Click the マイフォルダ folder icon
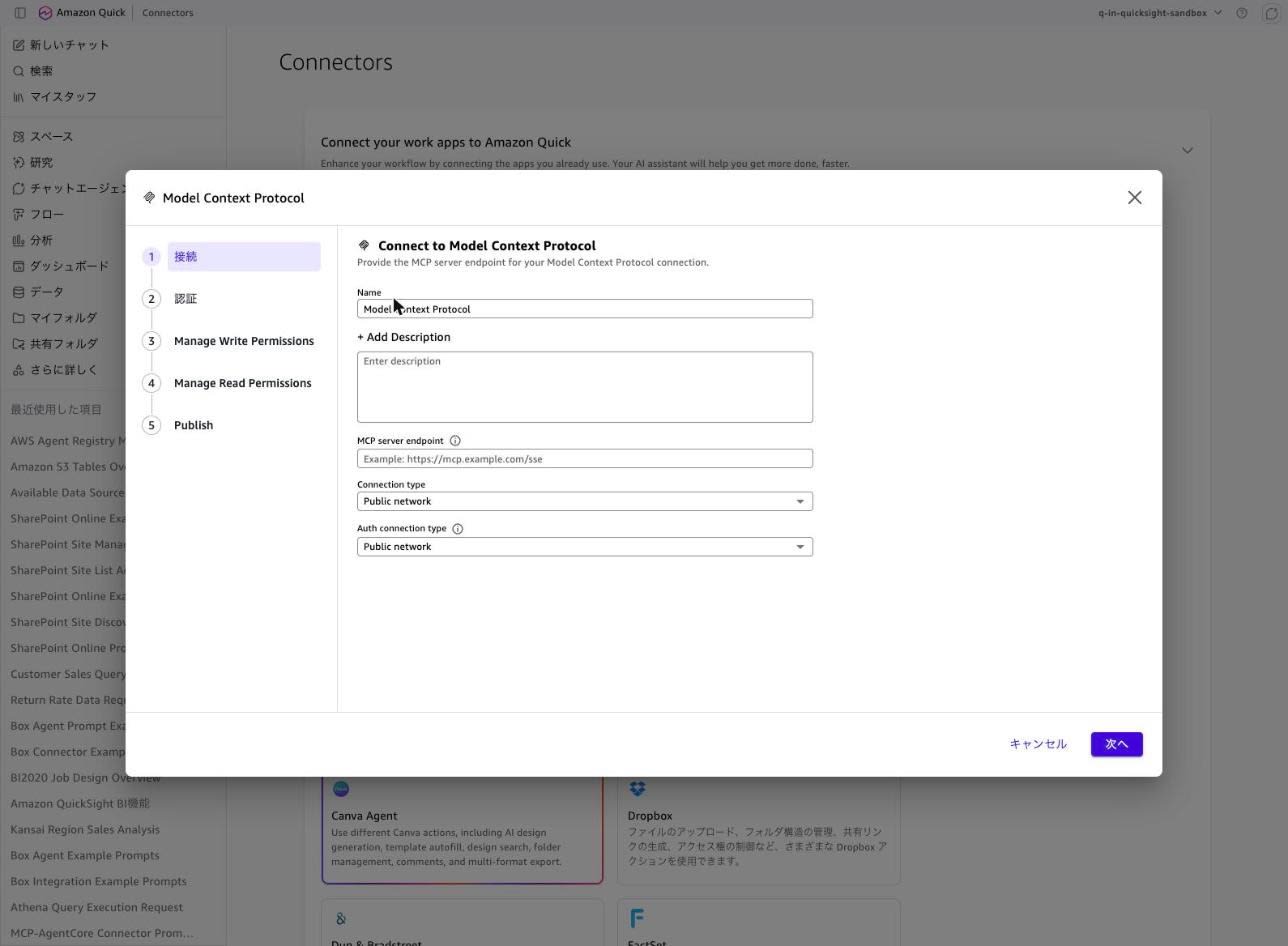Viewport: 1288px width, 946px height. 18,319
